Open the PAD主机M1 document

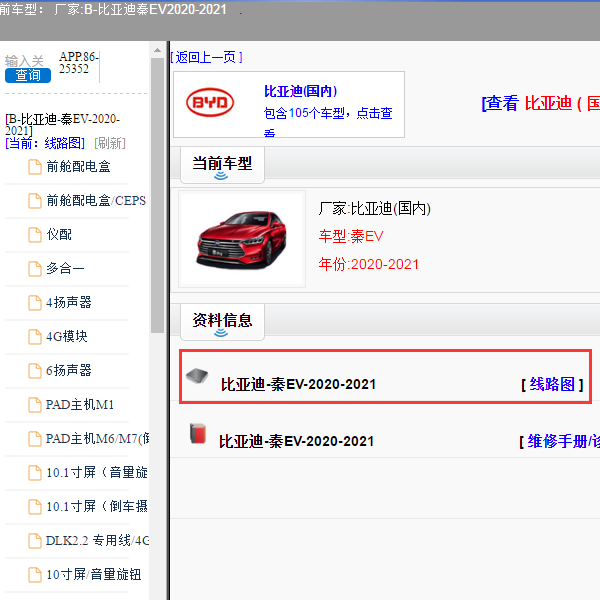tap(80, 405)
